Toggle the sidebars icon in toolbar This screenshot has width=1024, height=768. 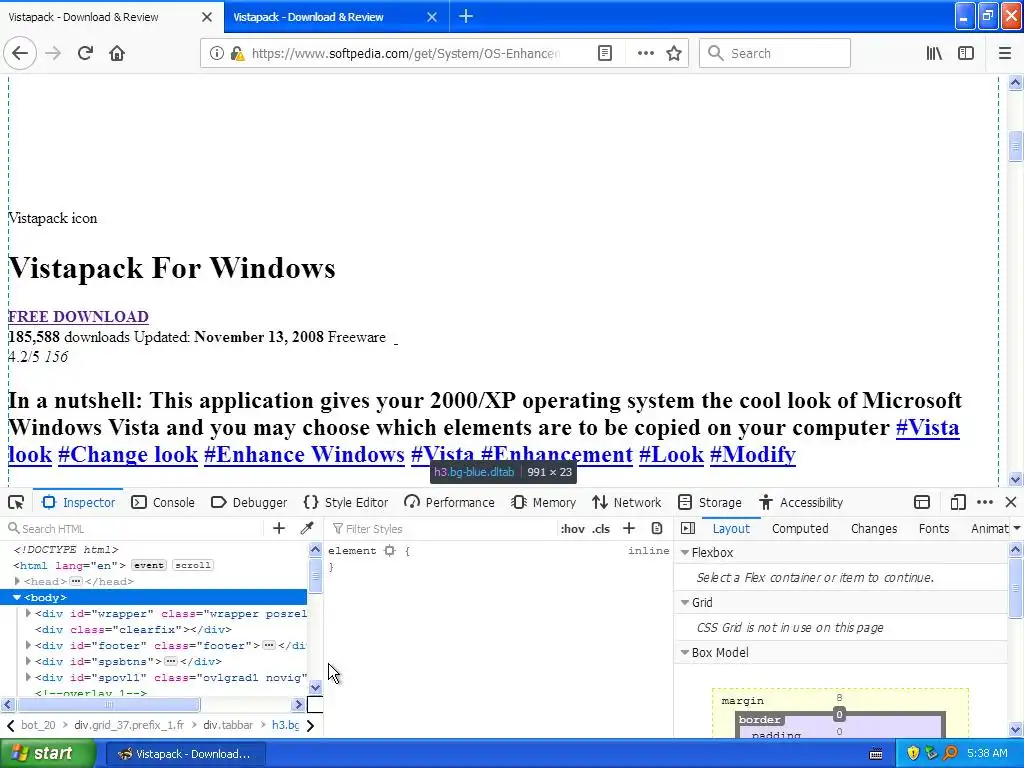[966, 53]
